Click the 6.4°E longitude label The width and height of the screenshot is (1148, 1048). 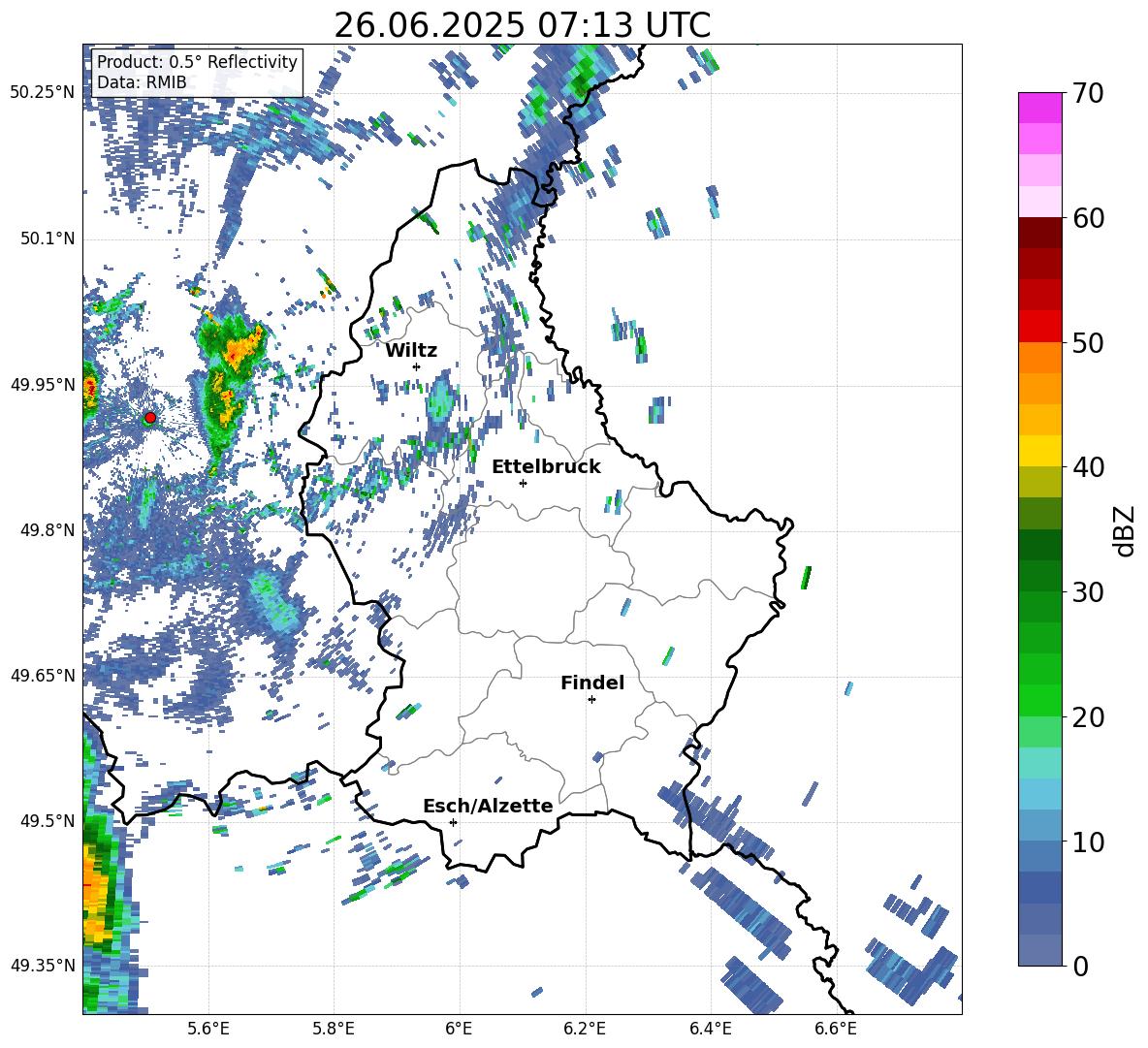pyautogui.click(x=710, y=1029)
